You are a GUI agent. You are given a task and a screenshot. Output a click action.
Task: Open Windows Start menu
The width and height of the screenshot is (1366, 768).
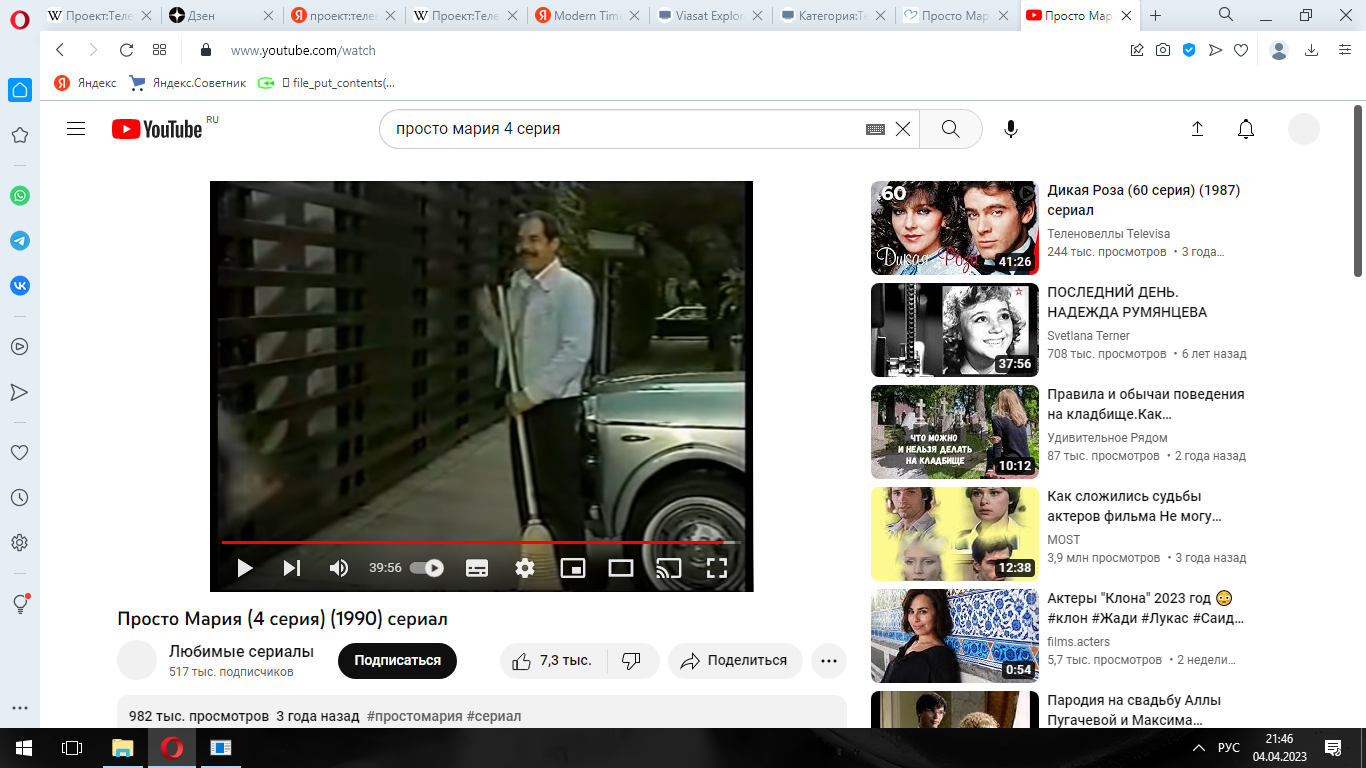point(24,748)
